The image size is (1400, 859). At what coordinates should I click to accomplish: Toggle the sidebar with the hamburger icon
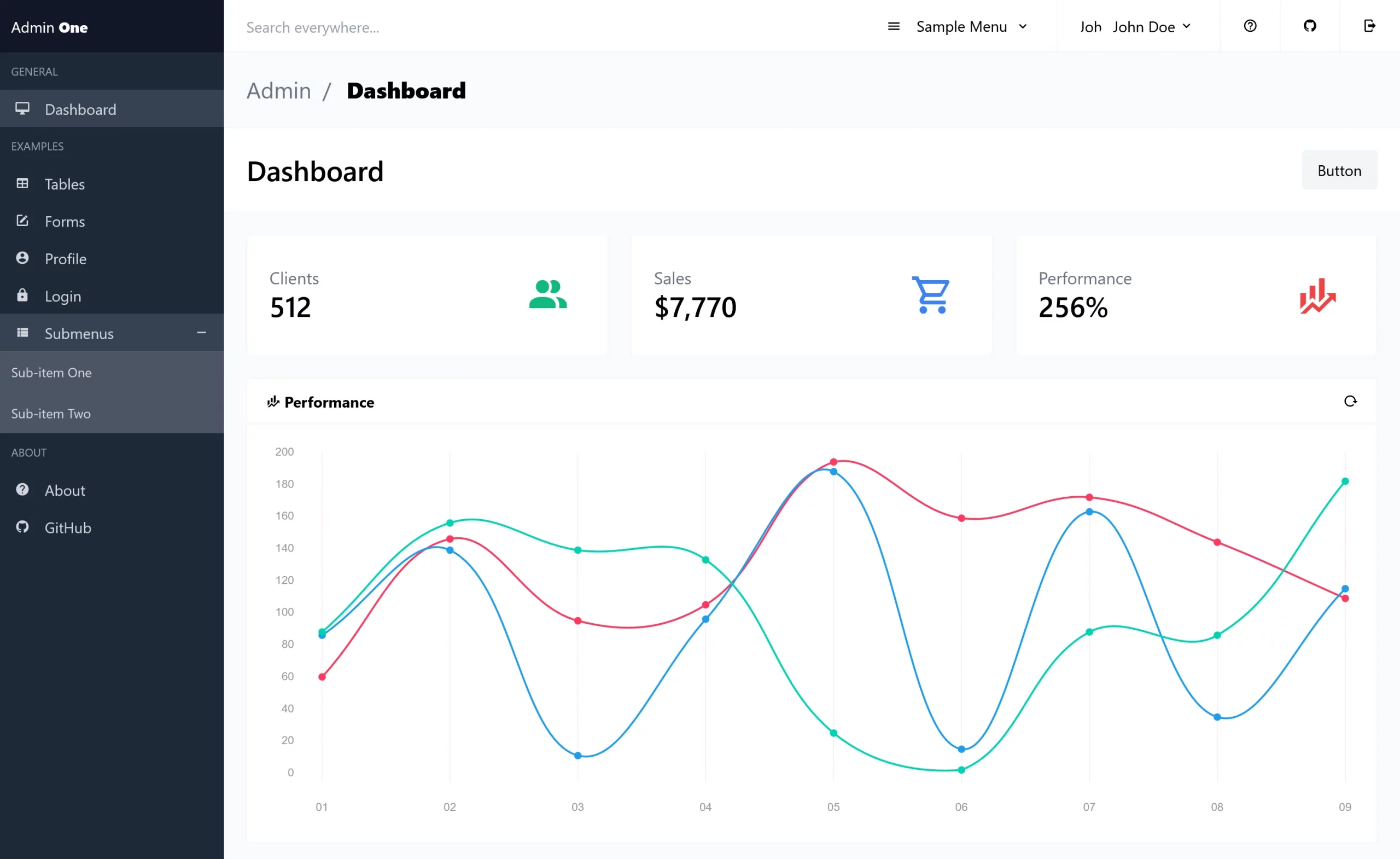894,26
